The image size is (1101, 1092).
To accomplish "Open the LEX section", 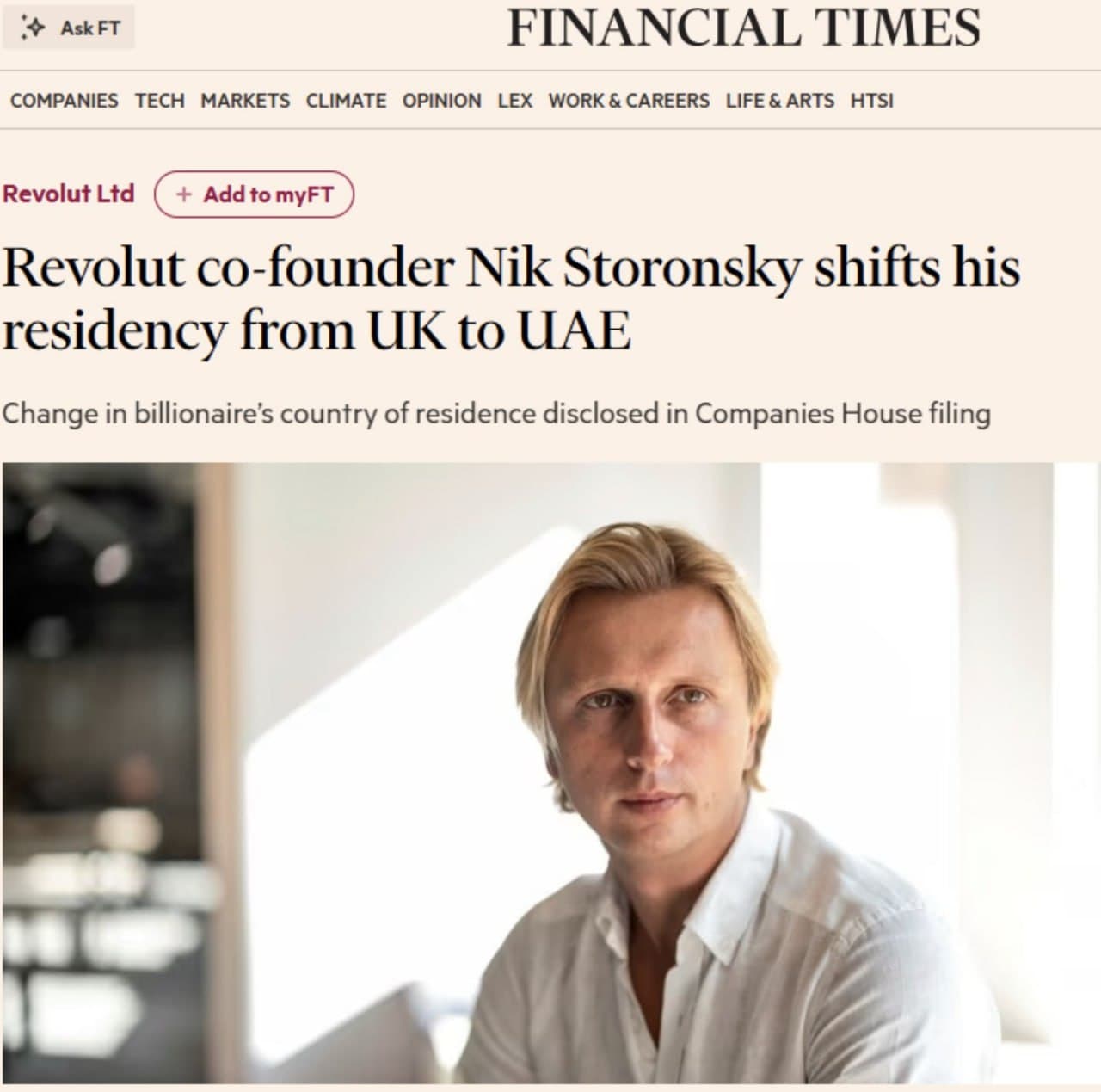I will (513, 101).
